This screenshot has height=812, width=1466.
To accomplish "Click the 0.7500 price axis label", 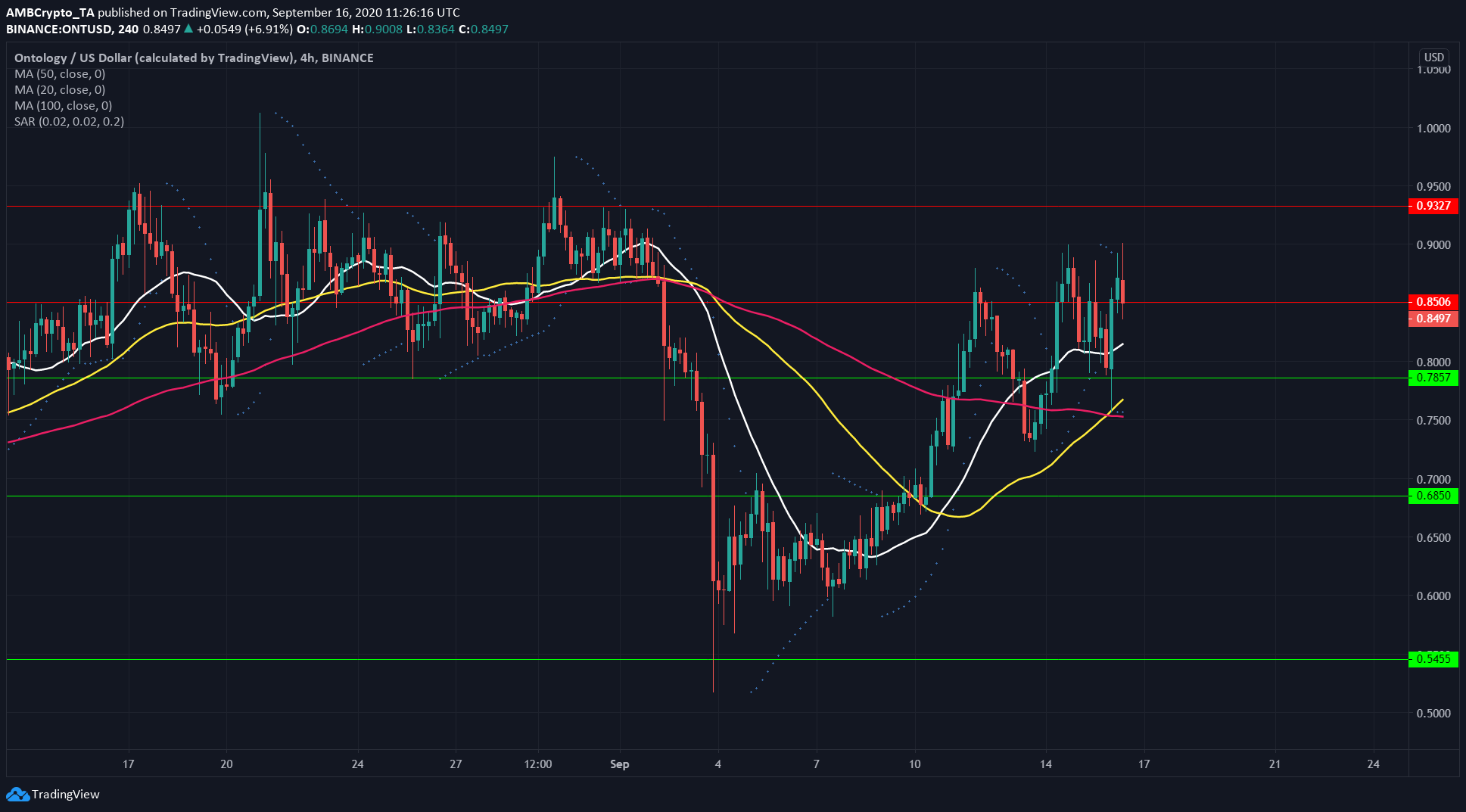I will (x=1433, y=420).
